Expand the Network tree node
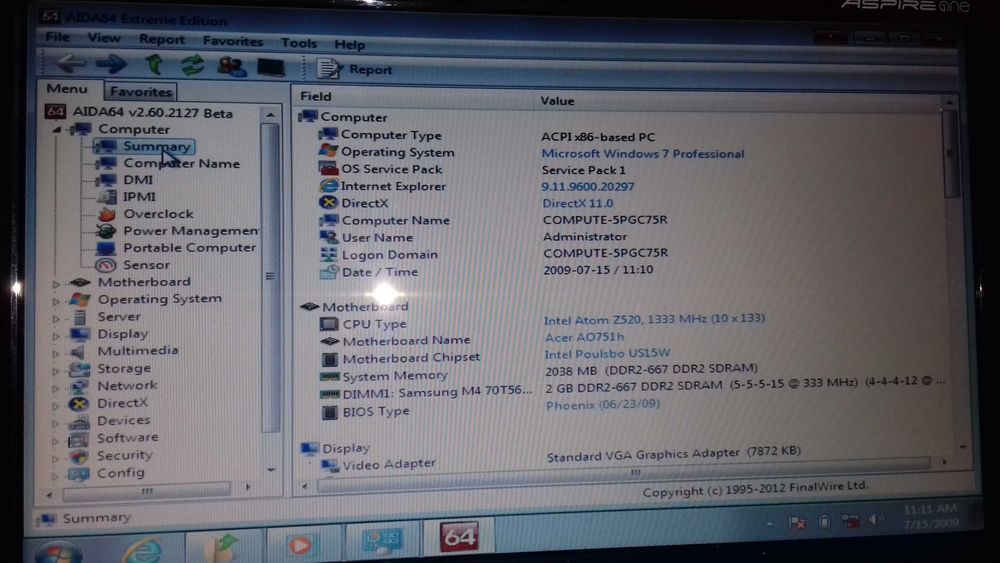The height and width of the screenshot is (563, 1000). tap(56, 388)
